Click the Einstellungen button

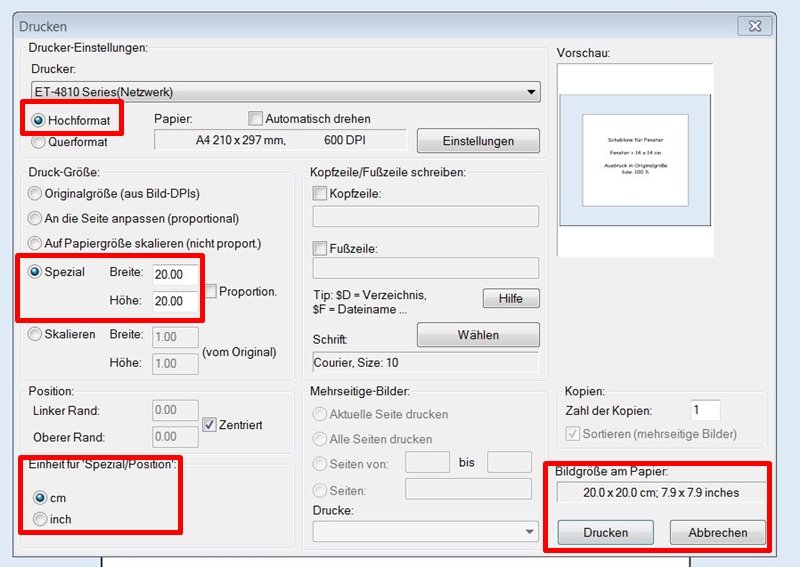point(477,141)
